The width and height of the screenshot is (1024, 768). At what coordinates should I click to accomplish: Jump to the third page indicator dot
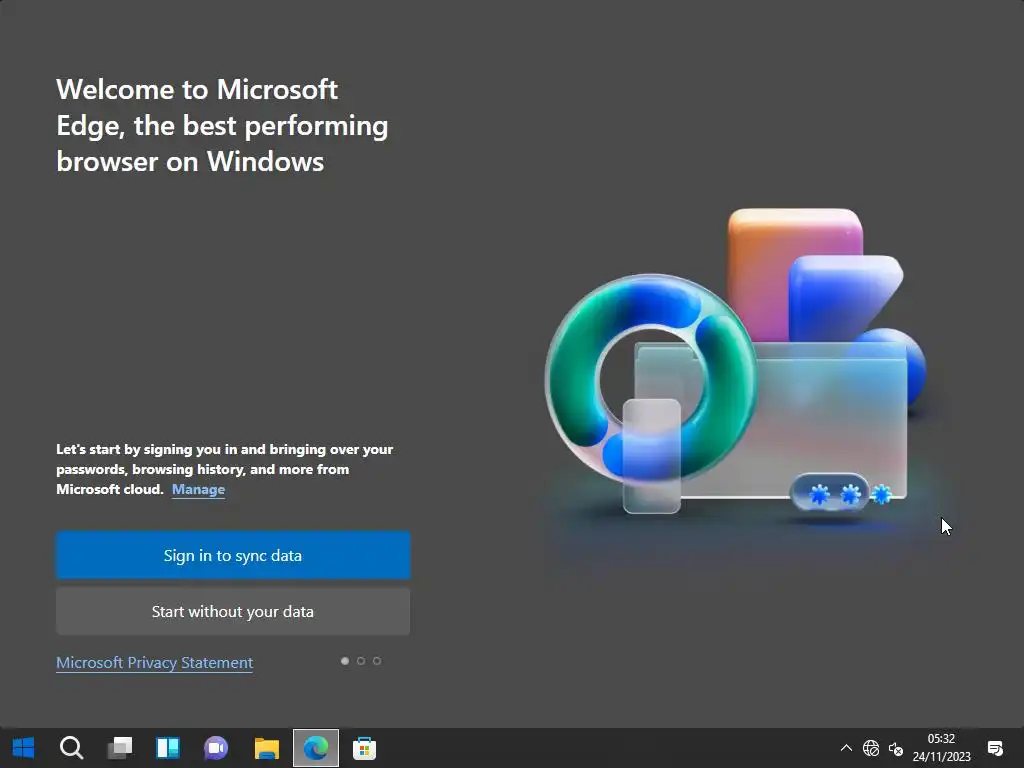pos(377,661)
